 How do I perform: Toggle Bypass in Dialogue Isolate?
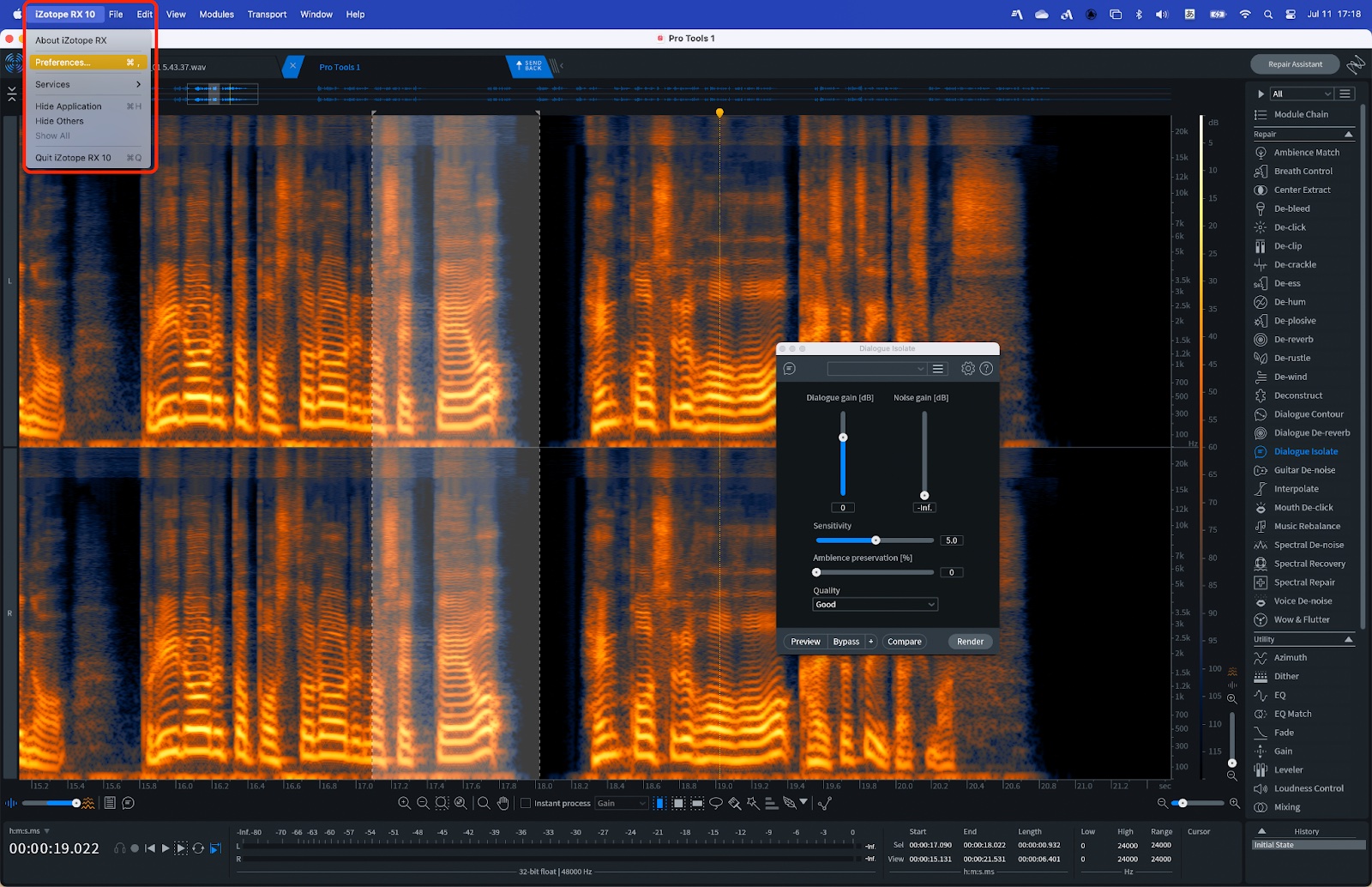tap(846, 643)
